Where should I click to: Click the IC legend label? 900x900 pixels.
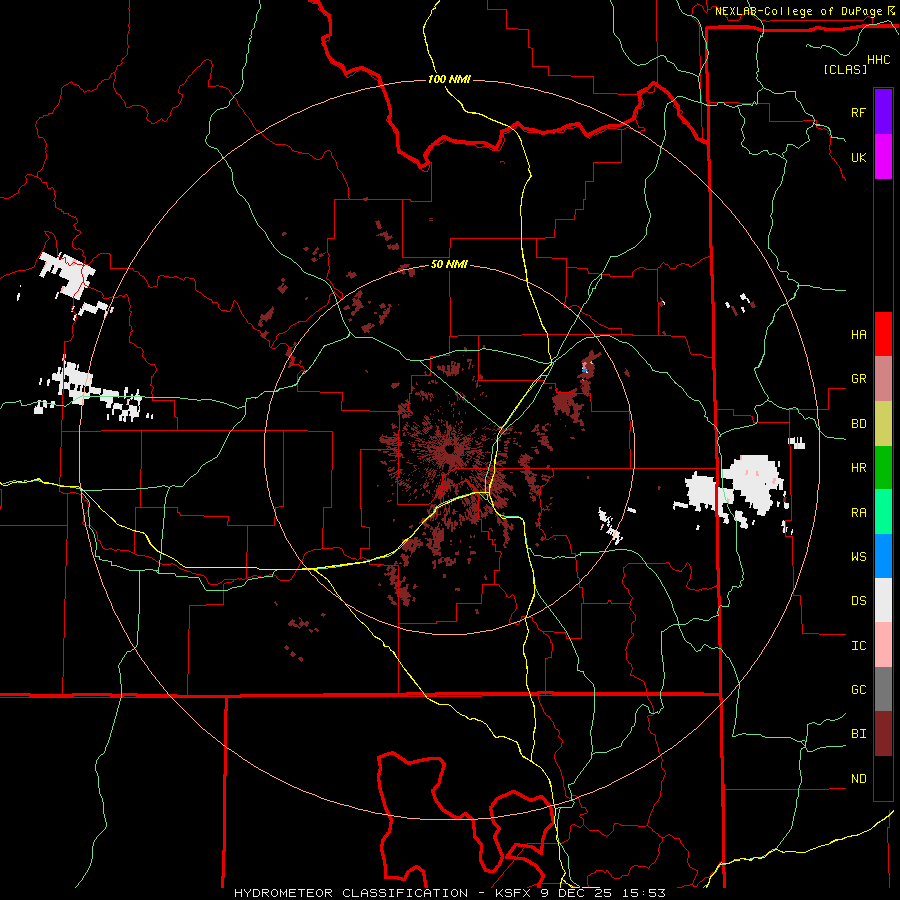pos(858,646)
